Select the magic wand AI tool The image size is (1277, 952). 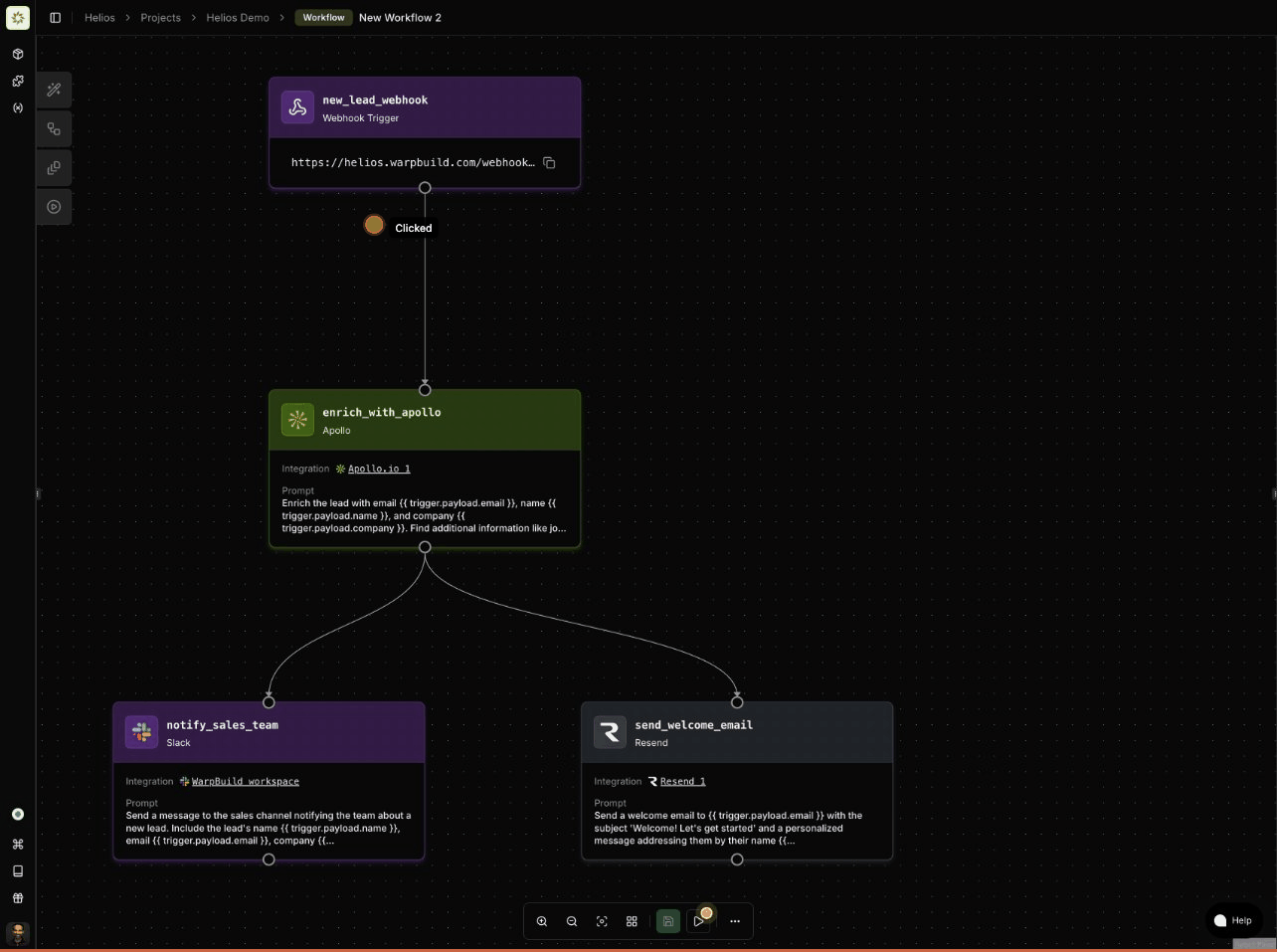point(54,90)
